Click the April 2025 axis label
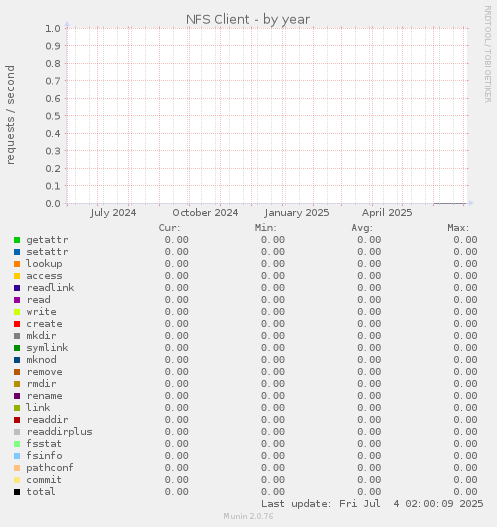The image size is (497, 527). pos(387,213)
